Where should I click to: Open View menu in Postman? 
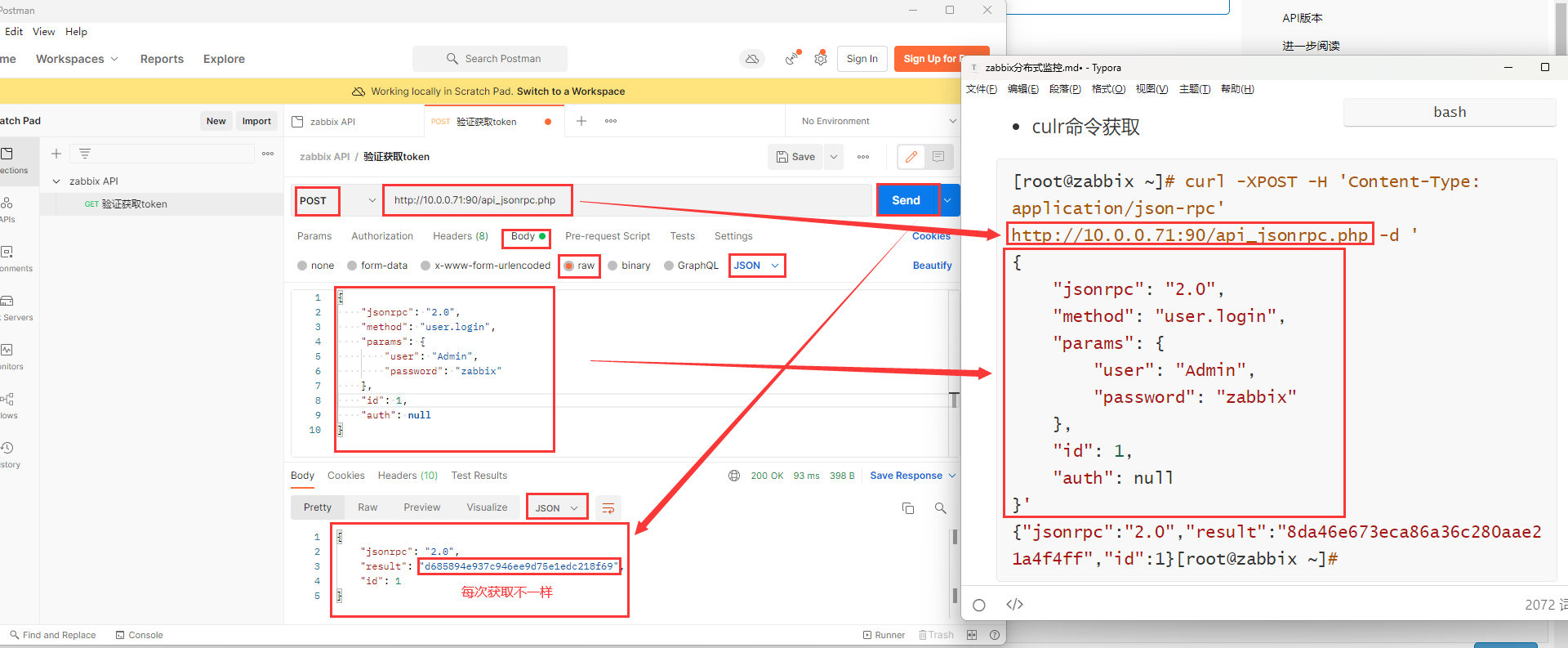[x=43, y=32]
